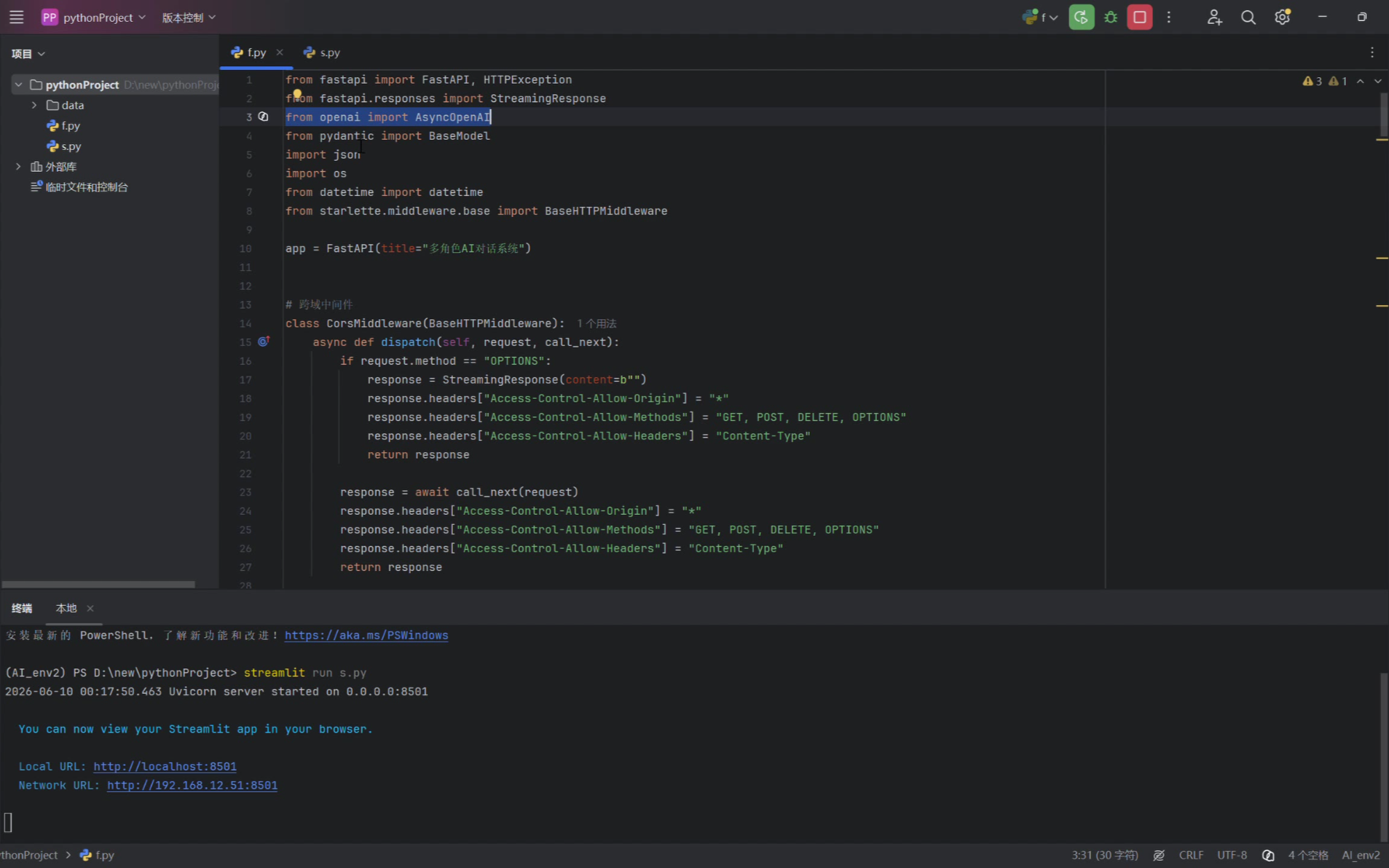
Task: Click the green Rerun button
Action: click(x=1081, y=17)
